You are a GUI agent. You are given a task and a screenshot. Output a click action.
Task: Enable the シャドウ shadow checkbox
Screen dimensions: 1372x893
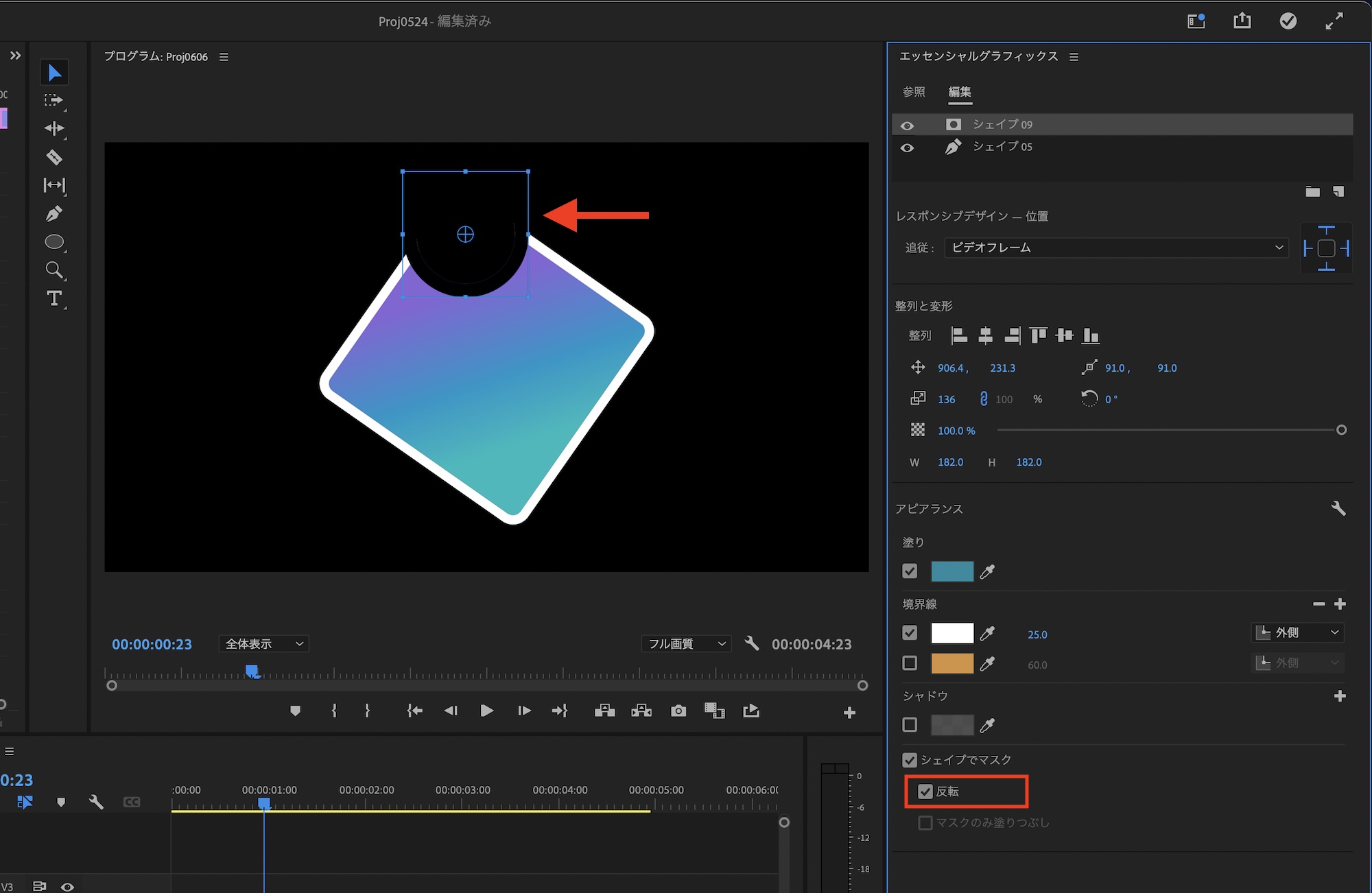(910, 725)
